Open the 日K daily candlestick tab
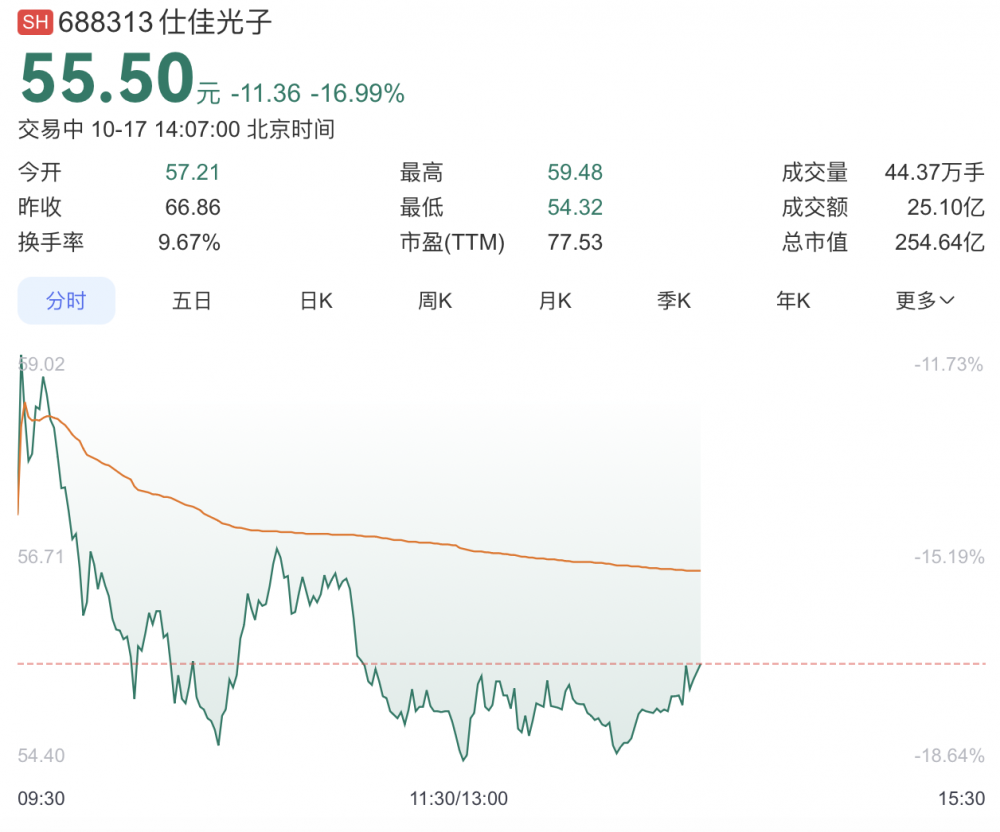The image size is (1000, 832). coord(316,301)
